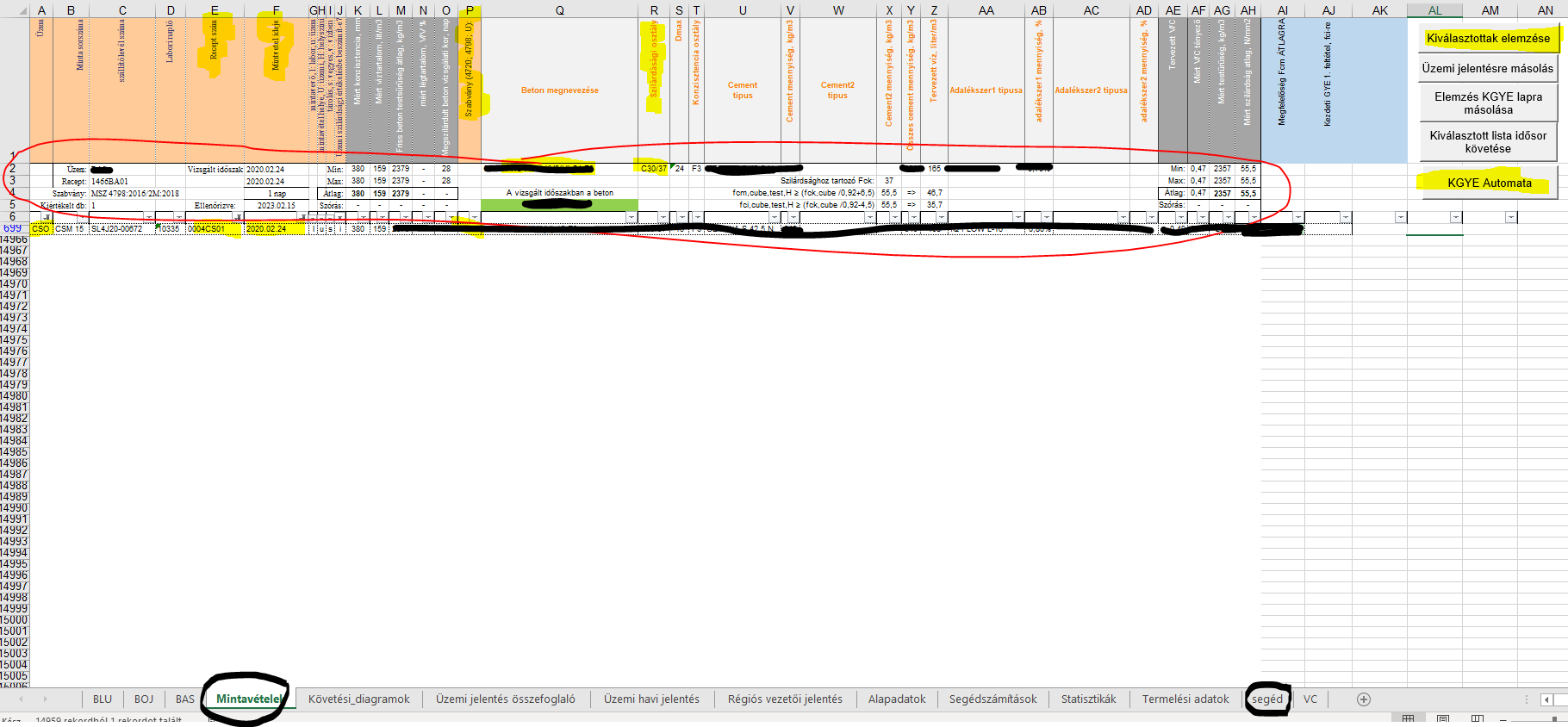Click the 'Vizsgált időszak' label cell
This screenshot has width=1568, height=727.
point(215,170)
